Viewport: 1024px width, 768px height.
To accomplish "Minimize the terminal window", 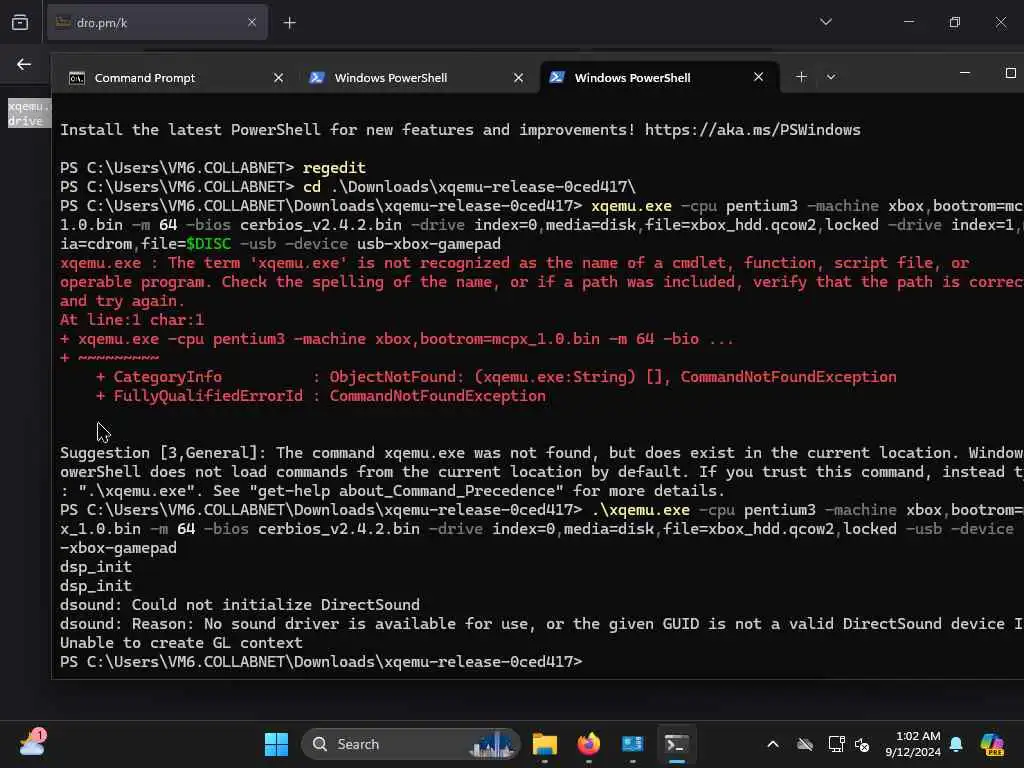I will pyautogui.click(x=965, y=72).
